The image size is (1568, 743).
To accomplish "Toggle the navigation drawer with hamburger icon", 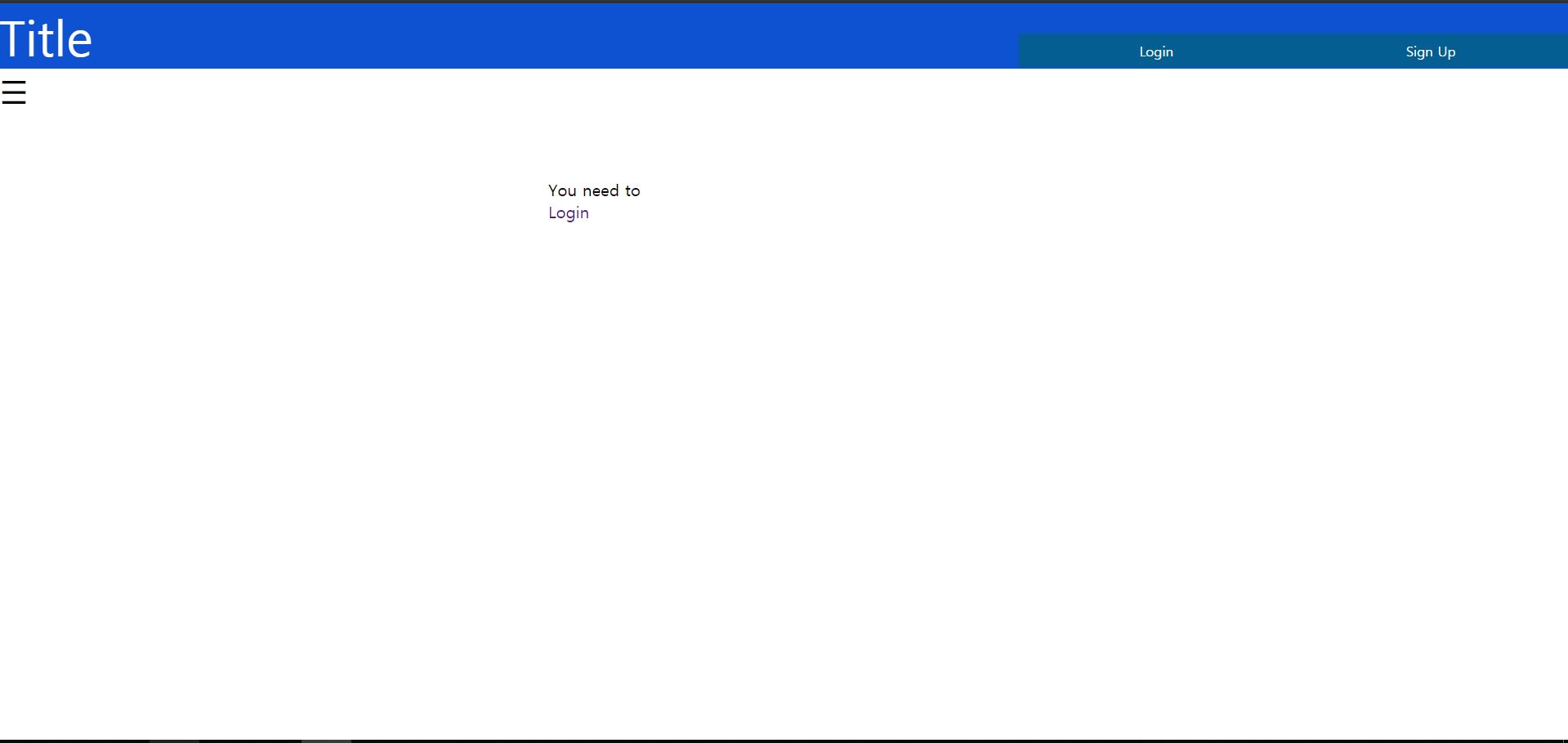I will pos(14,92).
